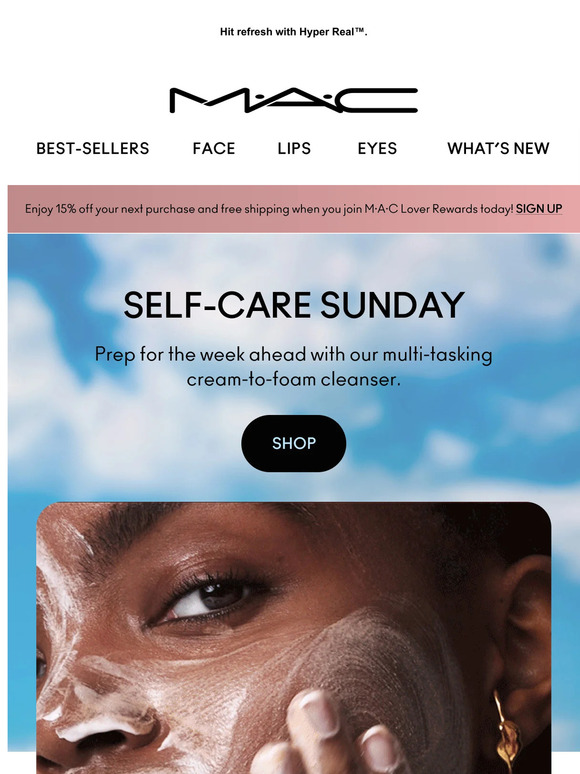580x774 pixels.
Task: Click the model's eye in the photo
Action: (x=210, y=597)
